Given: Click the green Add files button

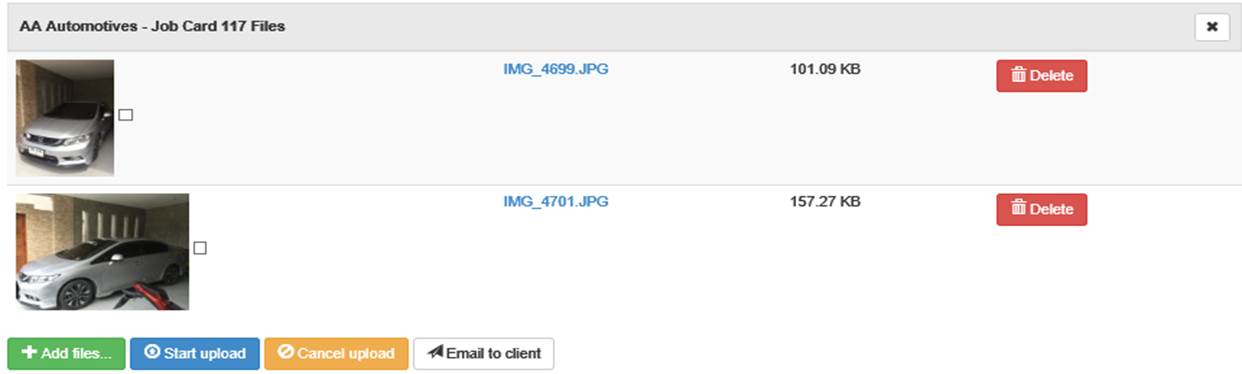Looking at the screenshot, I should click(x=66, y=353).
